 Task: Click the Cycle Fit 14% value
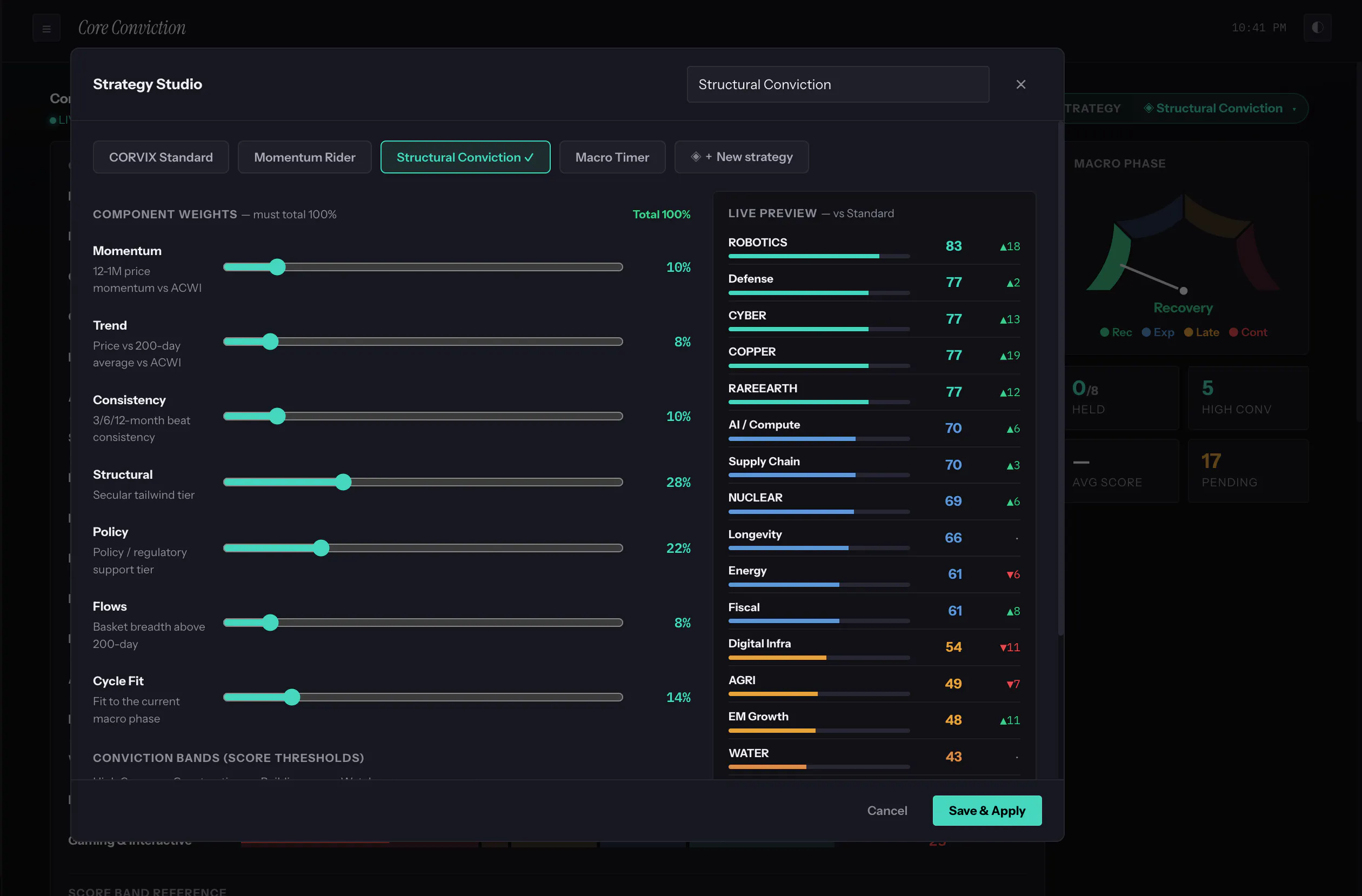tap(678, 698)
